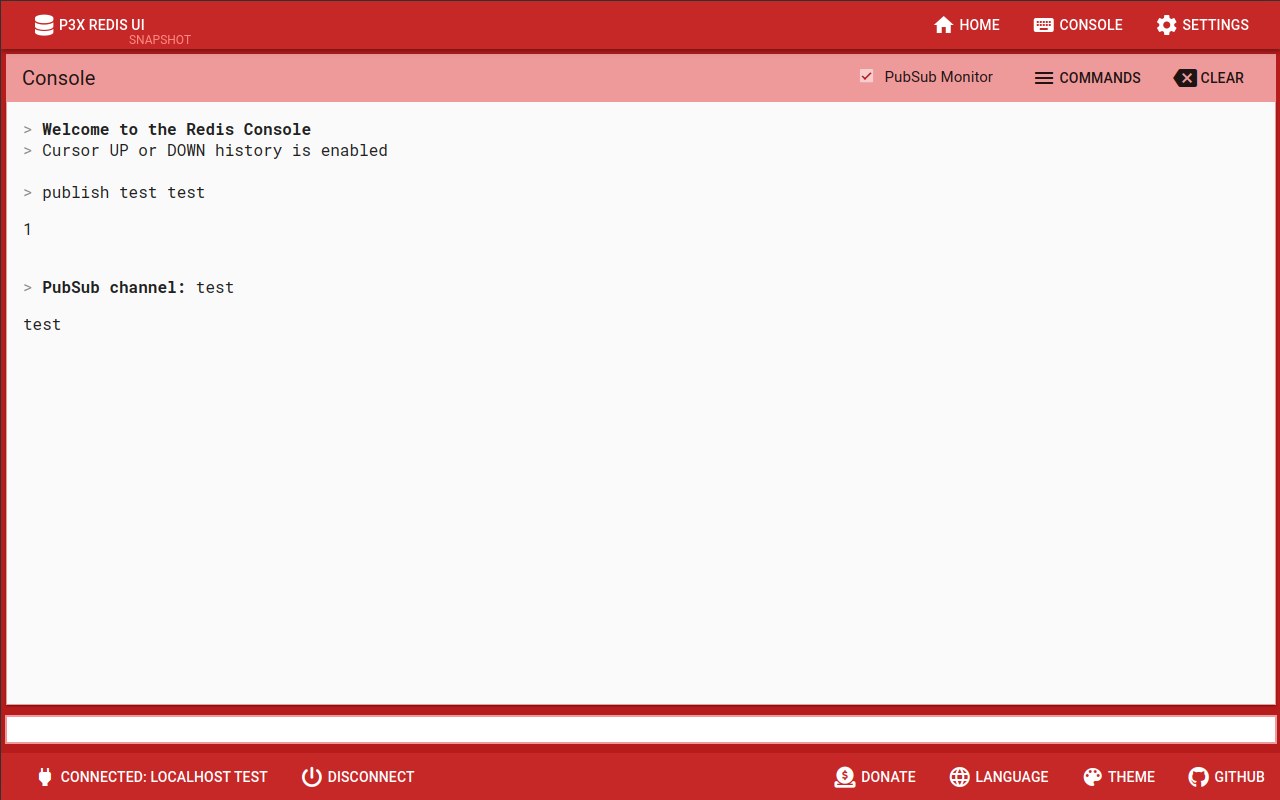Click the P3X Redis UI database logo icon
The width and height of the screenshot is (1280, 800).
pos(44,25)
